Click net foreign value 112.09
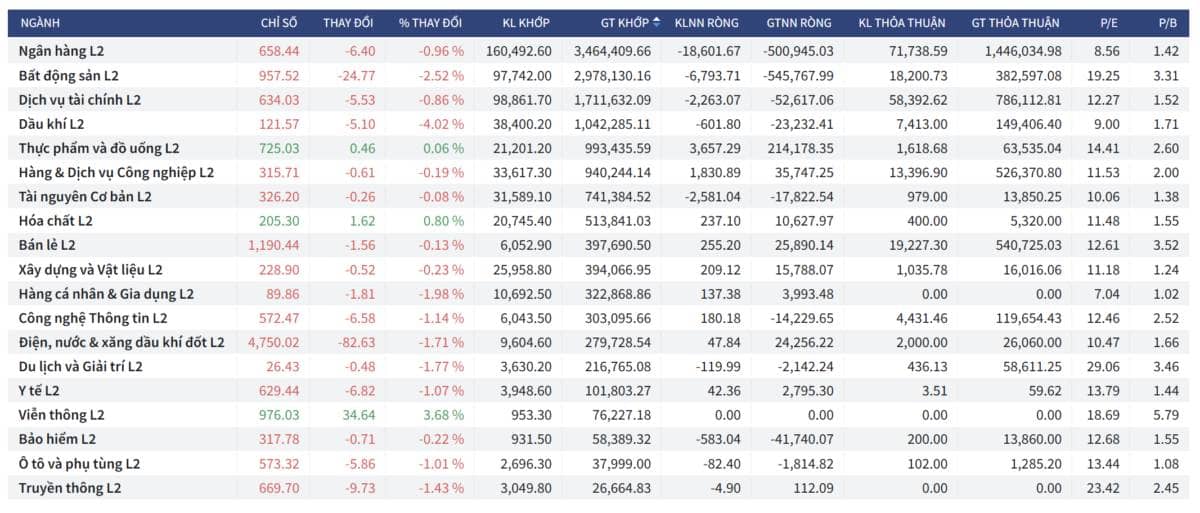The height and width of the screenshot is (513, 1200). 812,487
